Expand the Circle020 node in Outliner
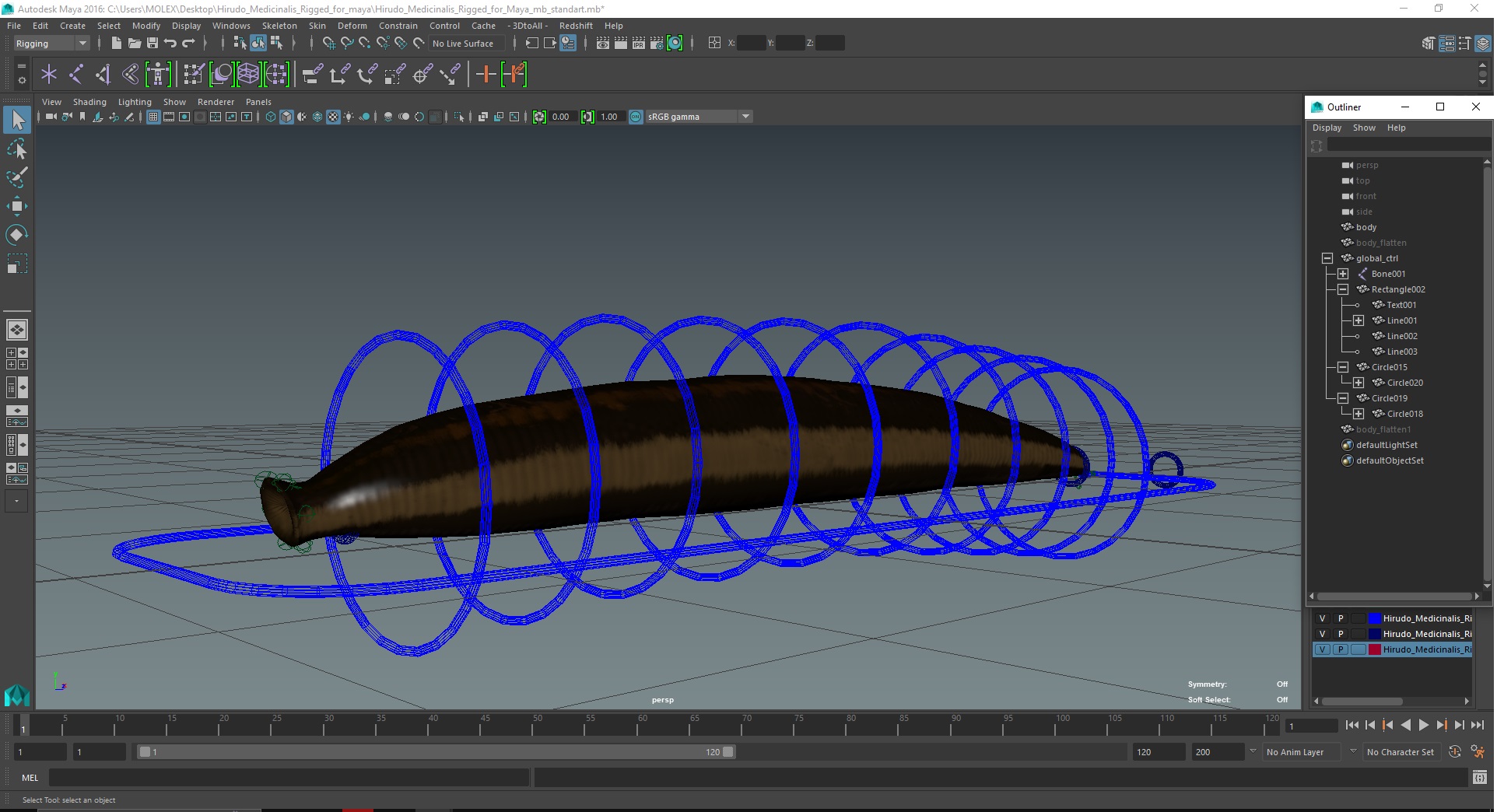 pyautogui.click(x=1359, y=383)
